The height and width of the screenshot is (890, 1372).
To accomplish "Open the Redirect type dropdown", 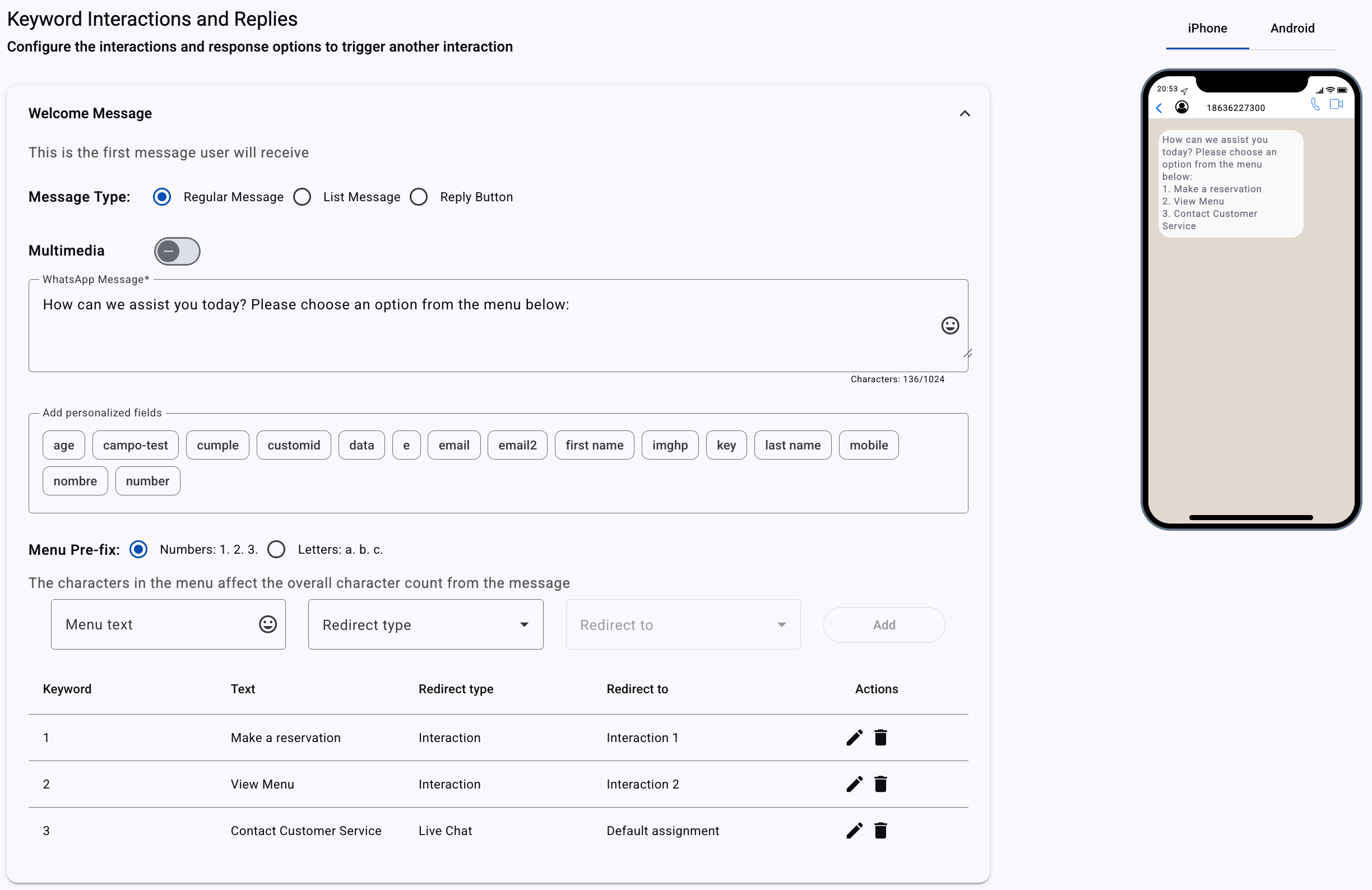I will pos(425,625).
